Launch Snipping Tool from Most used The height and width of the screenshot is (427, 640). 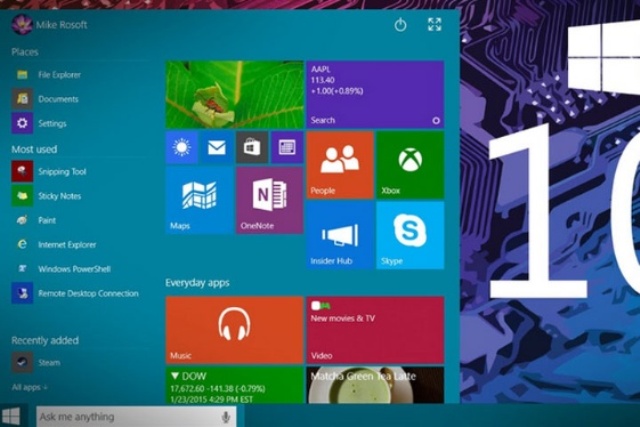pos(62,172)
